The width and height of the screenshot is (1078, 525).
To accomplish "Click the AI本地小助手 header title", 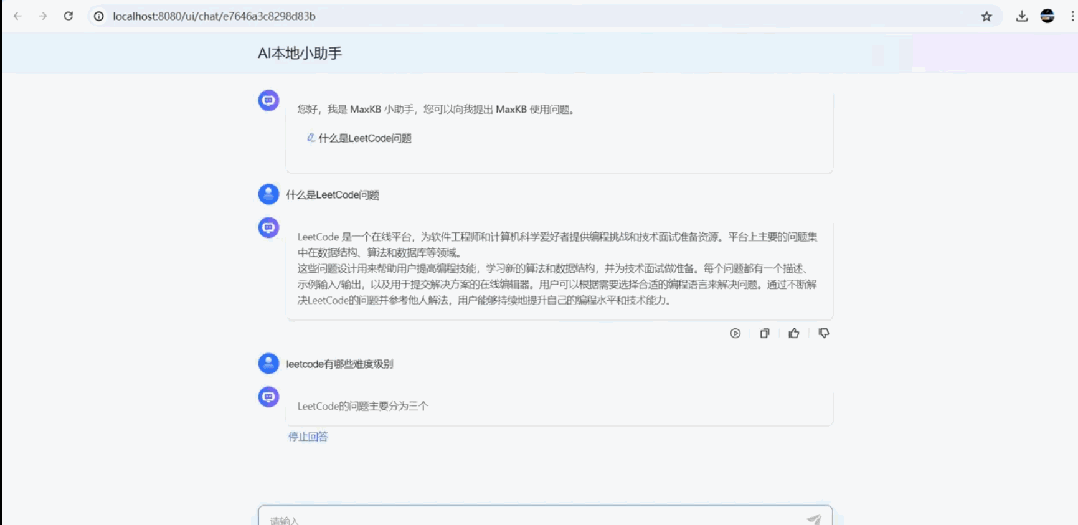I will pyautogui.click(x=300, y=54).
